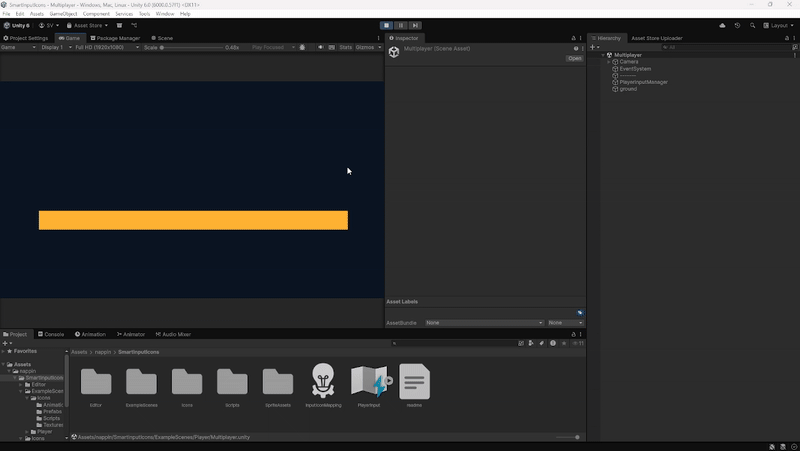Click the Hierarchy search field
This screenshot has width=800, height=451.
coord(726,47)
